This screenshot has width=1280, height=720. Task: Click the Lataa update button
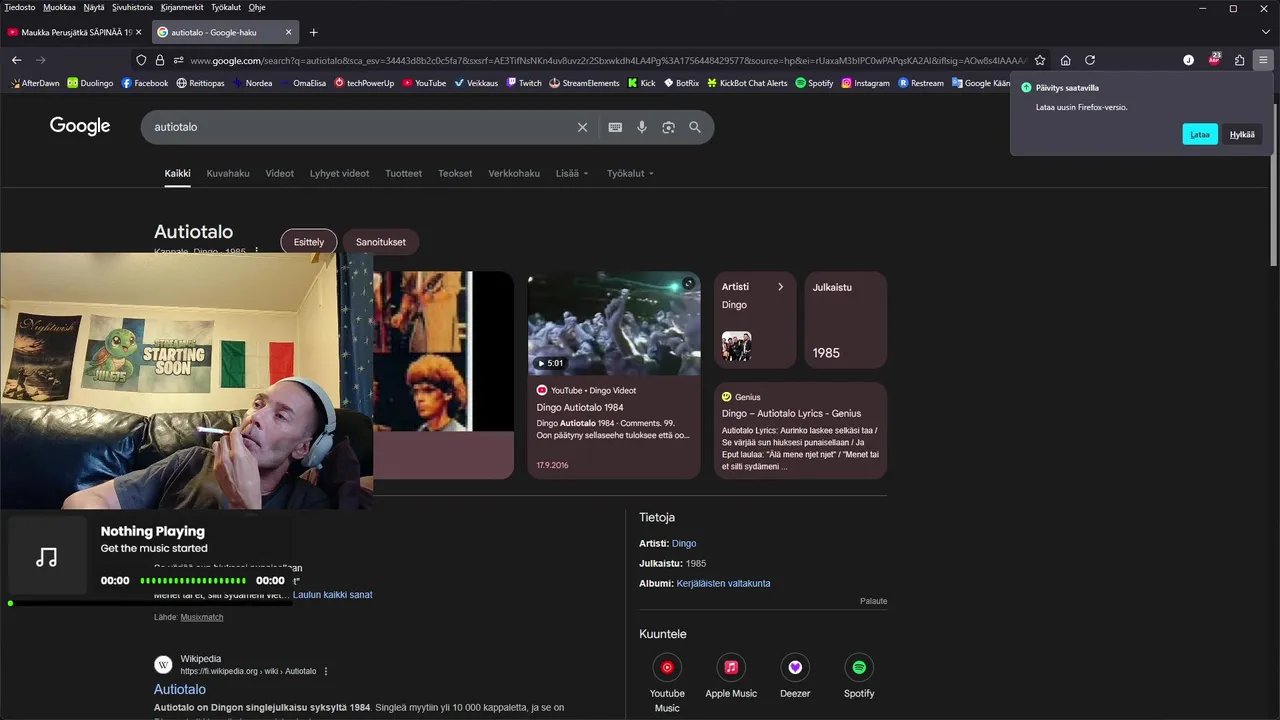point(1200,134)
